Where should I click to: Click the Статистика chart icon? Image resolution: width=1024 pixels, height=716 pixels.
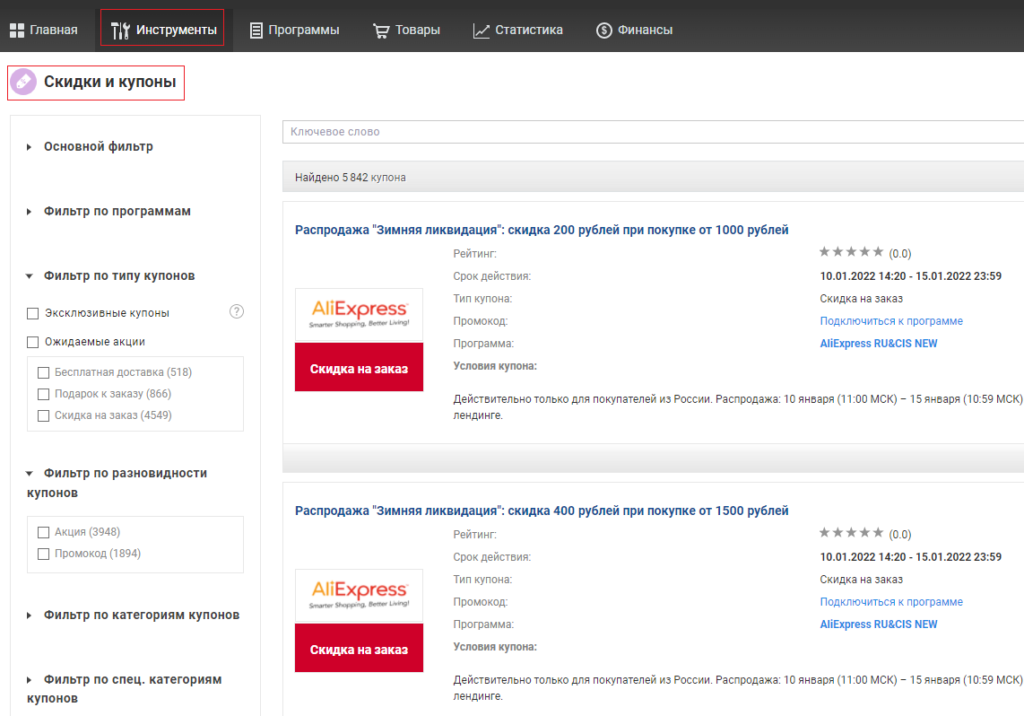(x=481, y=30)
